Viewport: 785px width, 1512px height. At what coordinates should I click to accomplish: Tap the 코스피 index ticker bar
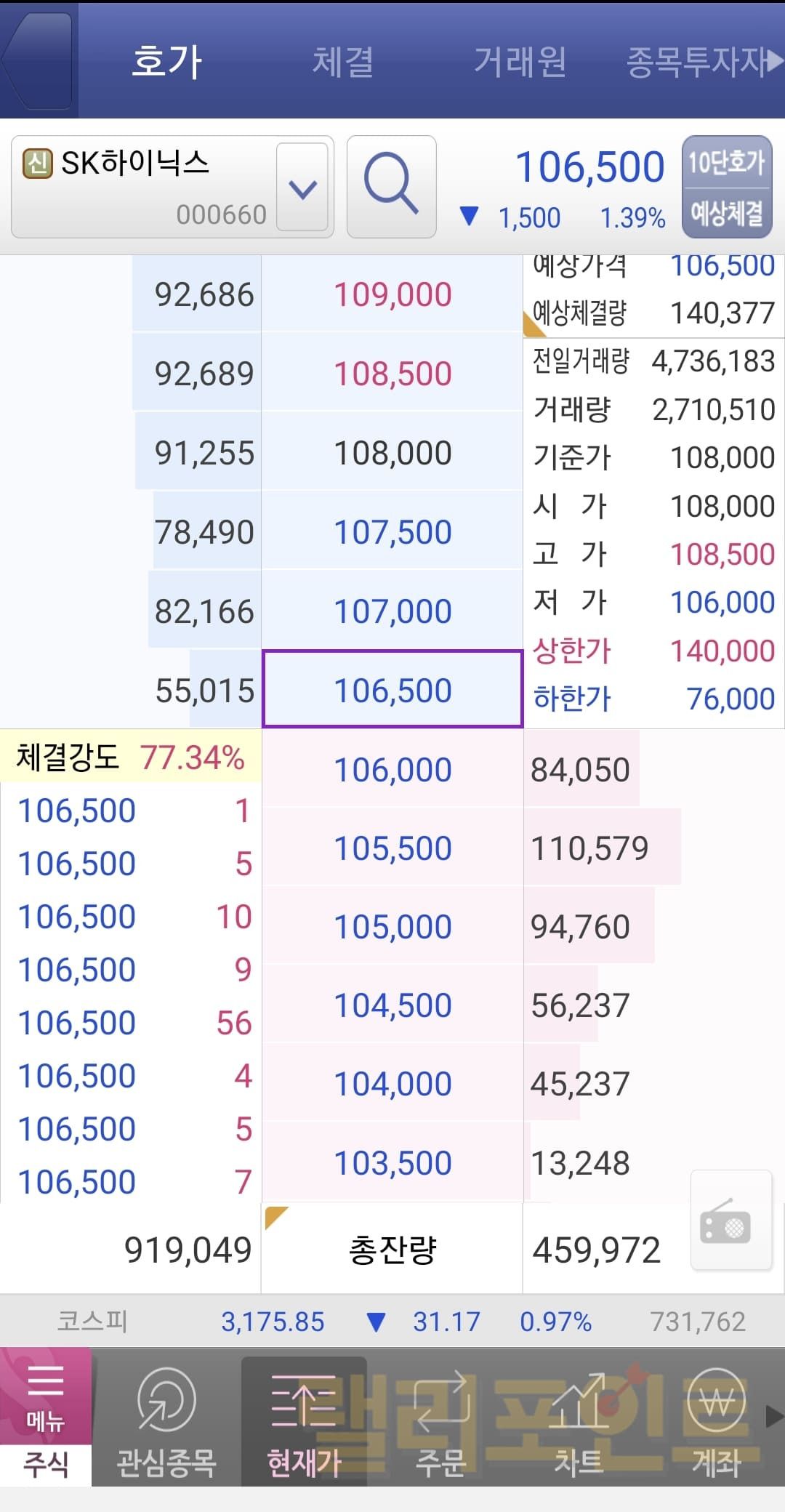pyautogui.click(x=392, y=1321)
